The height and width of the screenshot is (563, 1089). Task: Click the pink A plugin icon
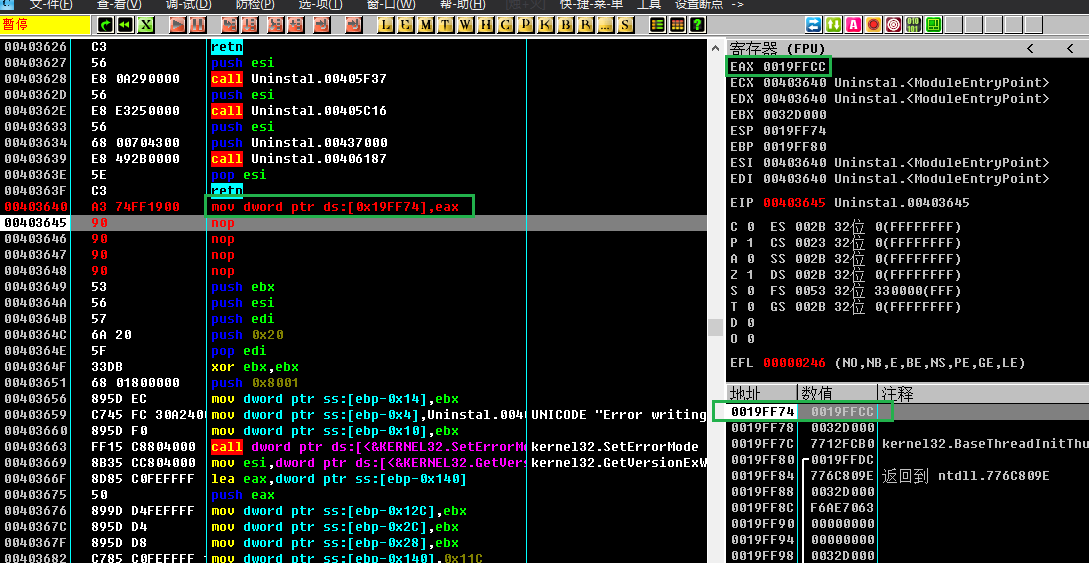tap(853, 24)
